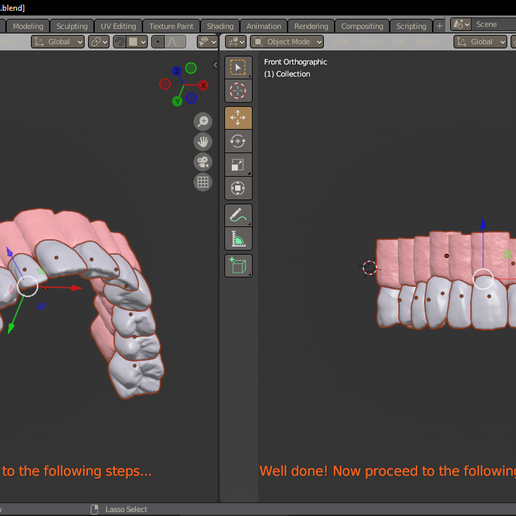The height and width of the screenshot is (516, 516).
Task: Click the green Y move arrow in left viewport
Action: [11, 328]
